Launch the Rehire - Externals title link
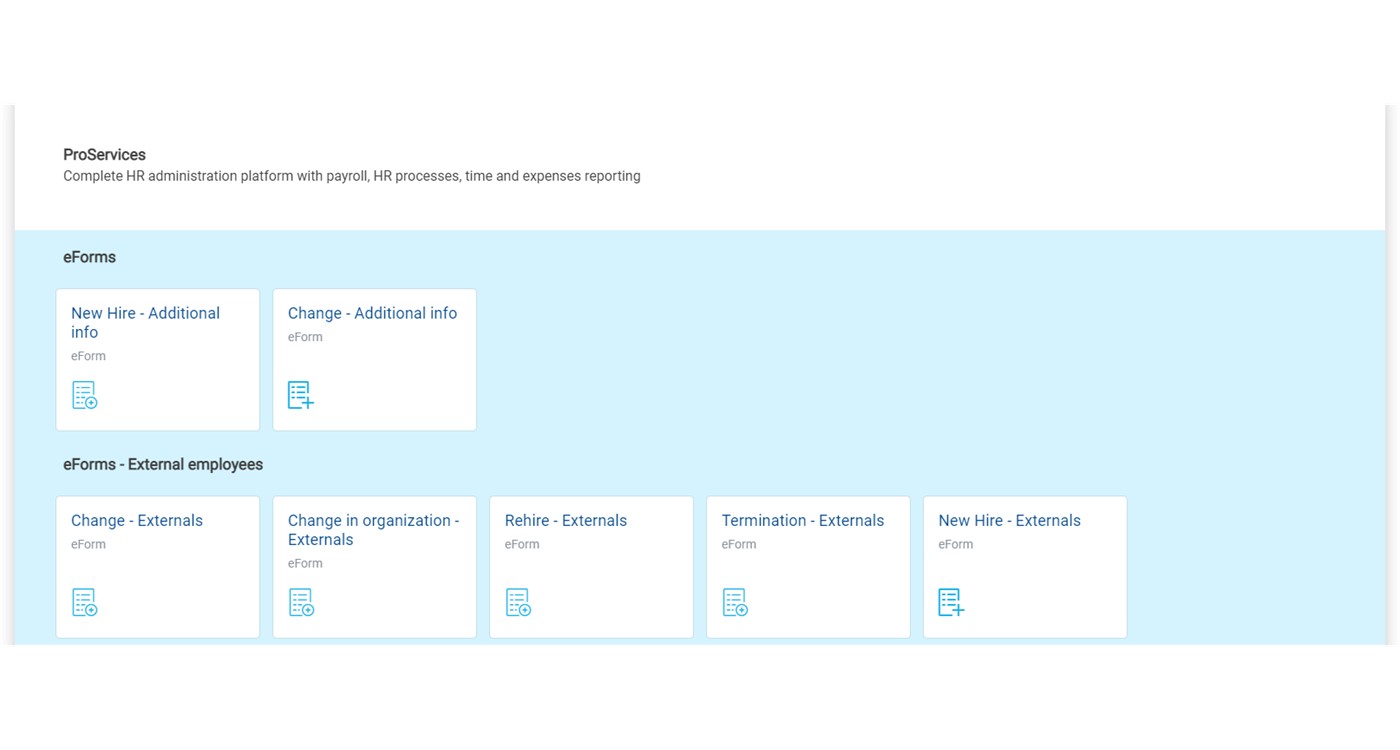Image resolution: width=1400 pixels, height=750 pixels. pos(565,520)
